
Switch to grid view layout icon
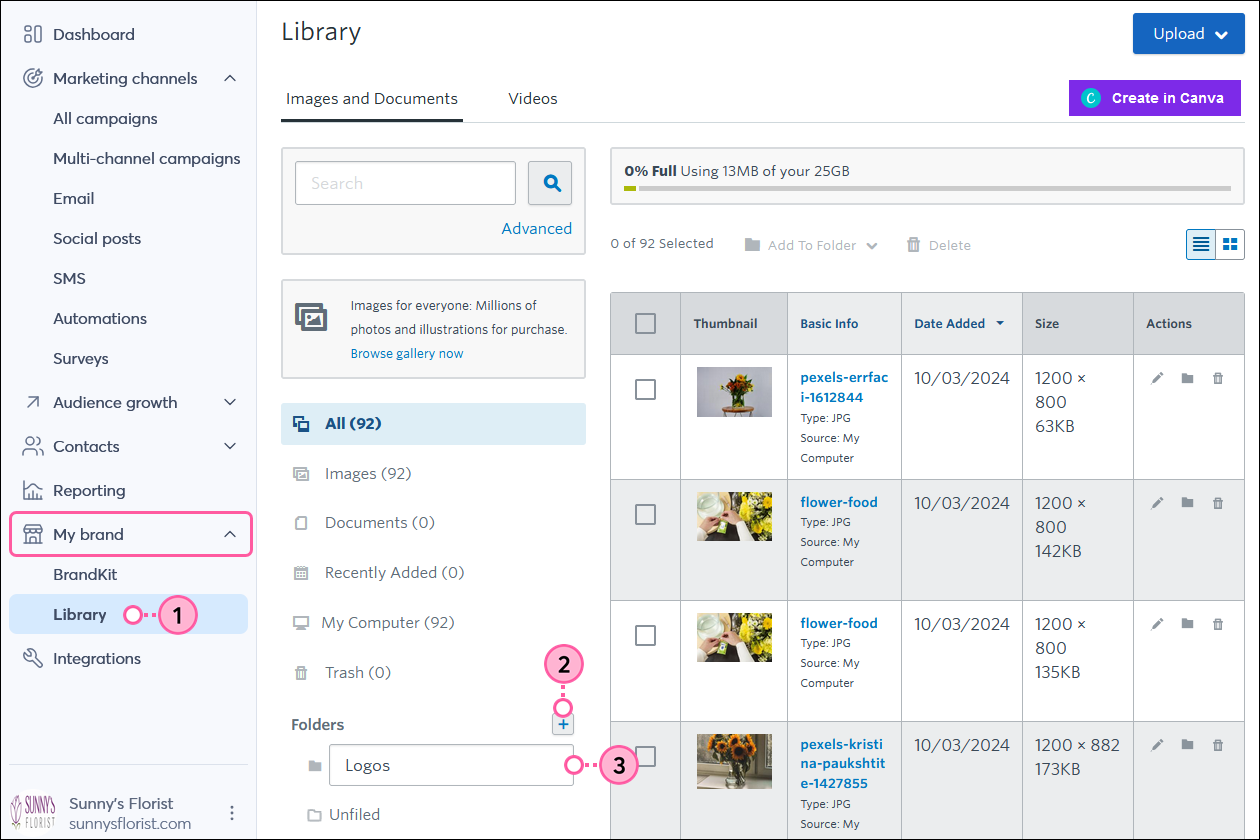pos(1230,244)
